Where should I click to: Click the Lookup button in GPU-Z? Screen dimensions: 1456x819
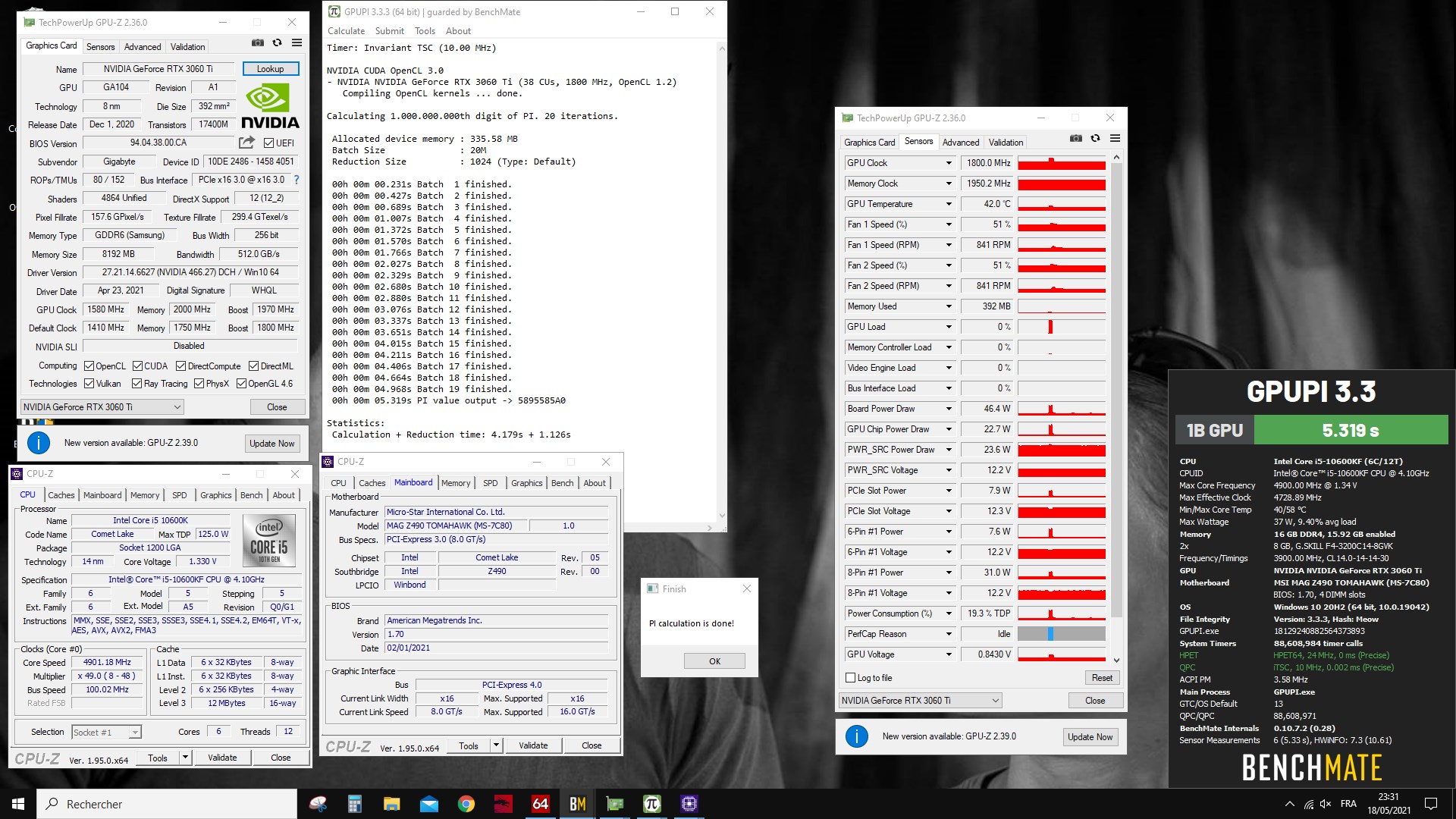click(271, 69)
